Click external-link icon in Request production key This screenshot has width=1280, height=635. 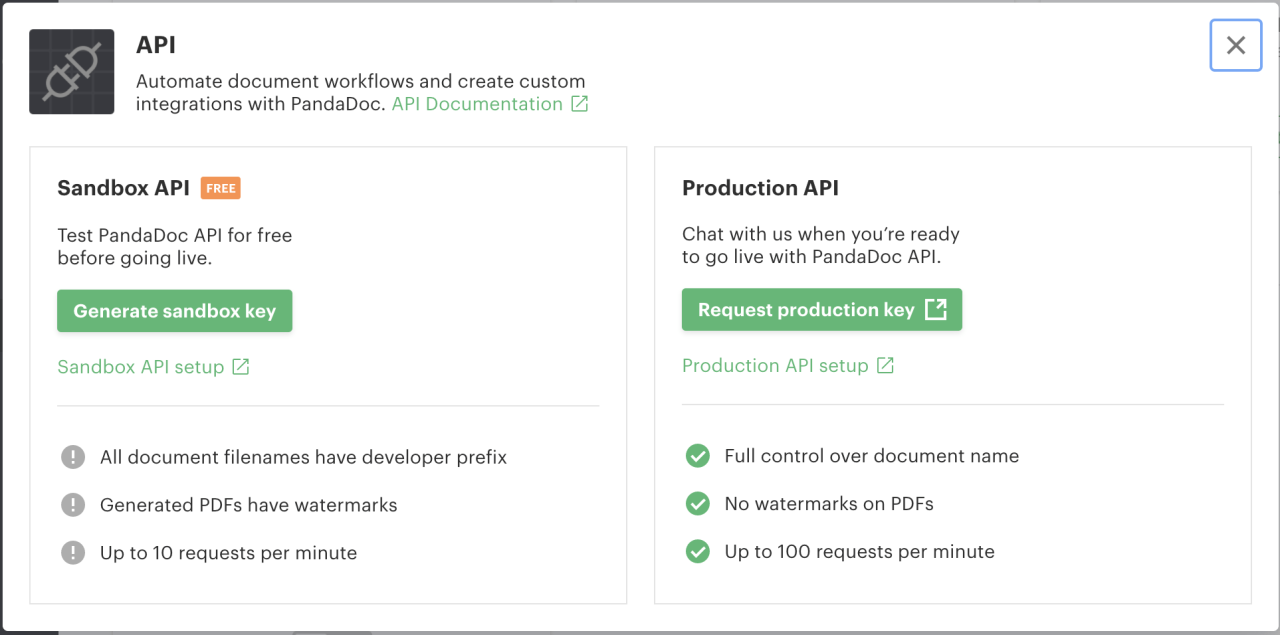[935, 309]
